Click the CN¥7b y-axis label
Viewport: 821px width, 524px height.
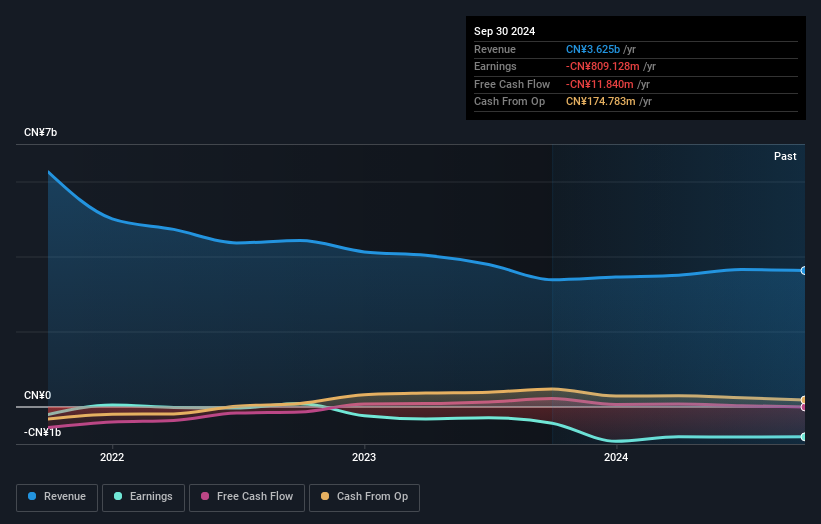[40, 132]
